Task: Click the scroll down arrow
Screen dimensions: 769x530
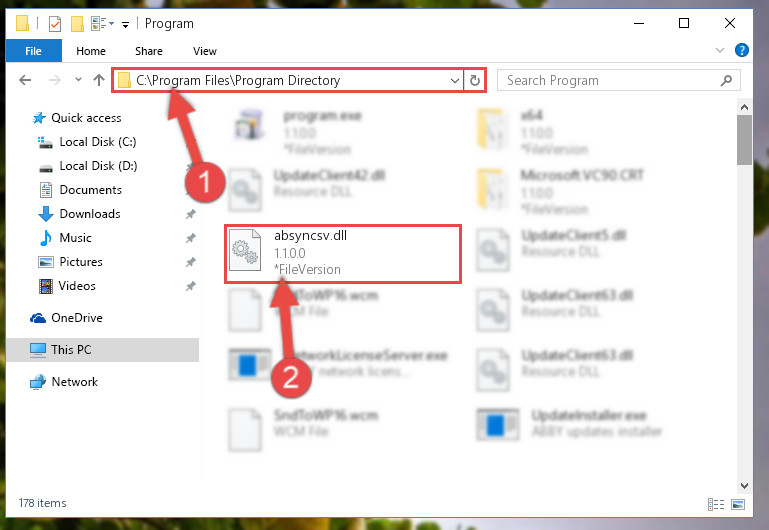Action: [x=744, y=485]
